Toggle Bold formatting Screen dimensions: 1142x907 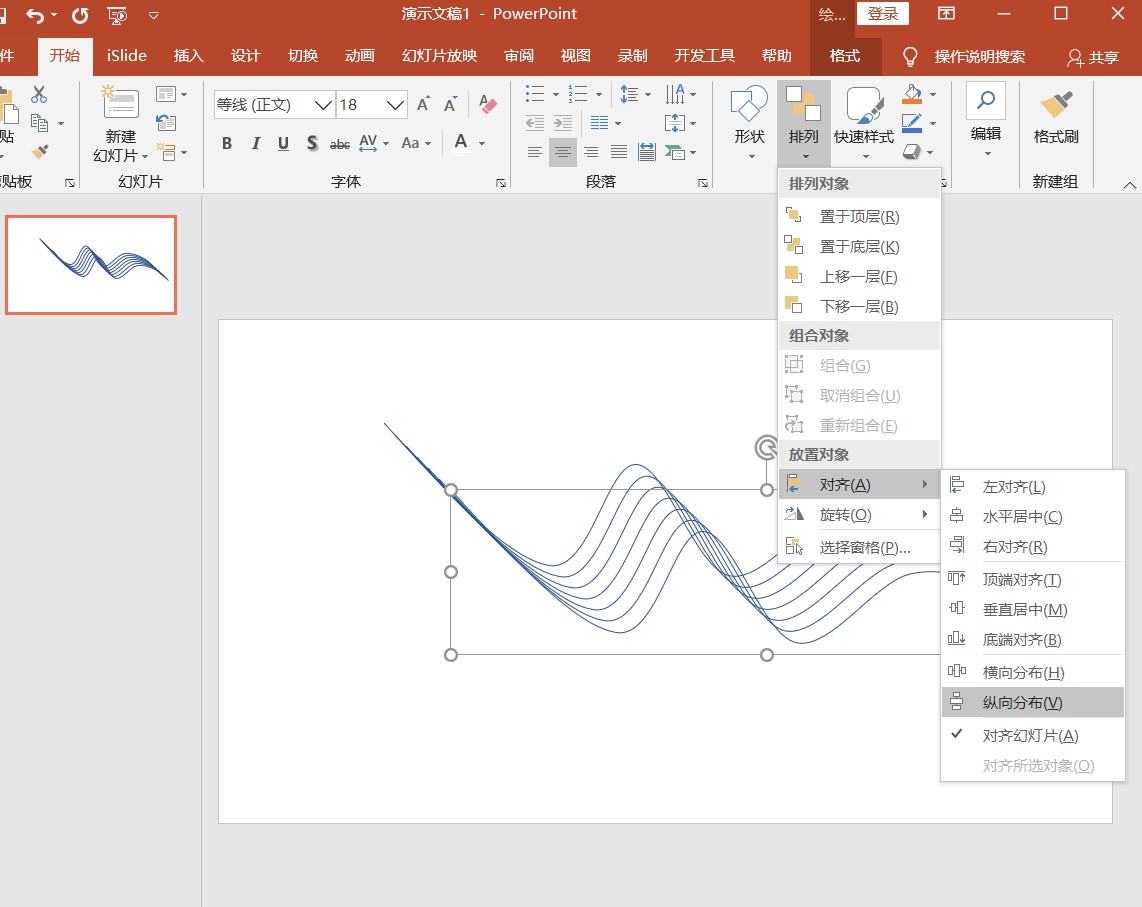[x=227, y=143]
